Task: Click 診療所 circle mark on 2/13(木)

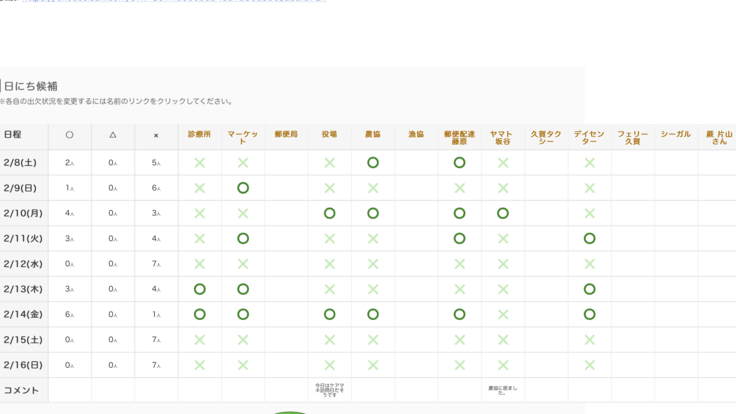Action: coord(200,289)
